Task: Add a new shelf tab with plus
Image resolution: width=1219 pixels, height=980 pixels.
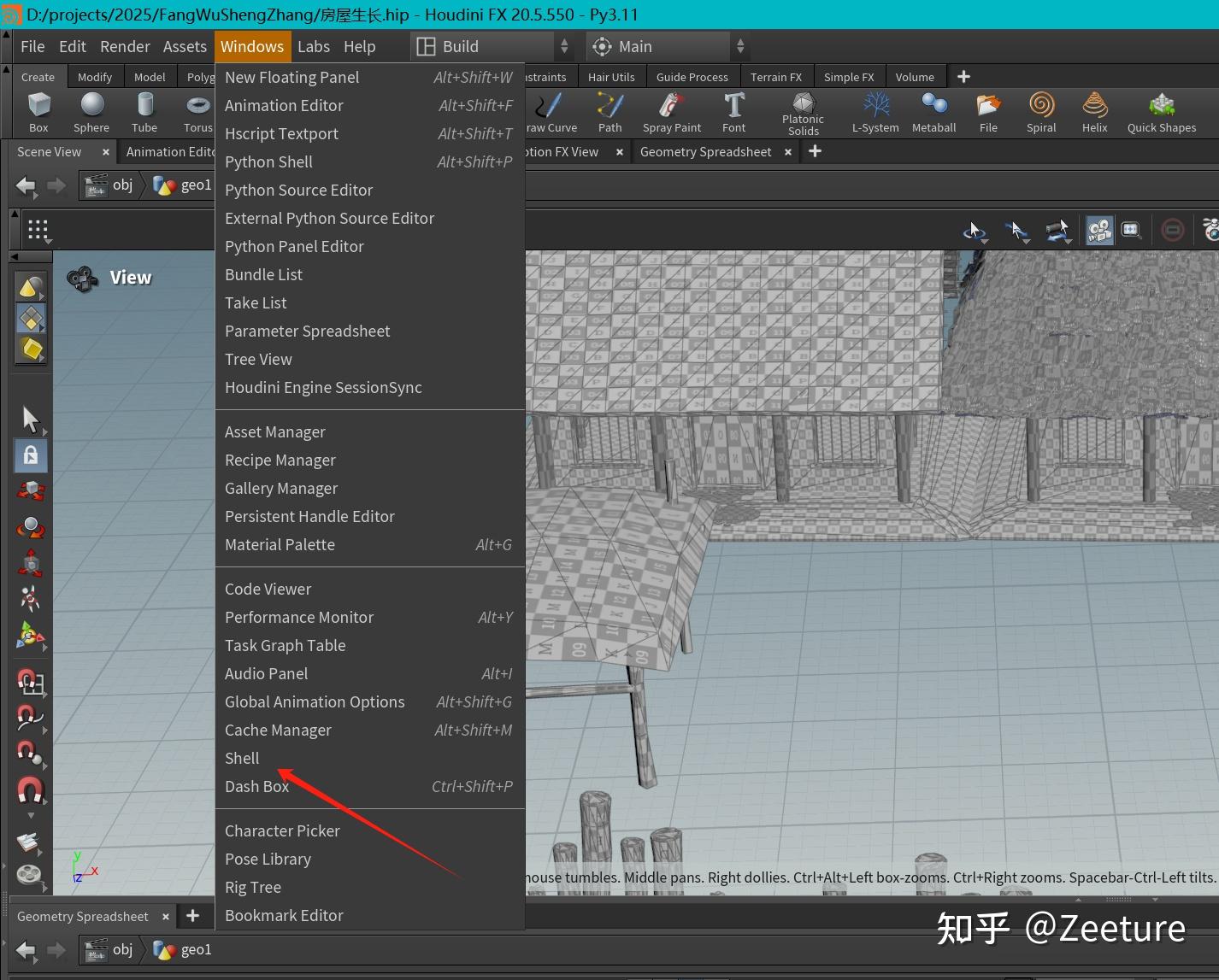Action: pos(963,77)
